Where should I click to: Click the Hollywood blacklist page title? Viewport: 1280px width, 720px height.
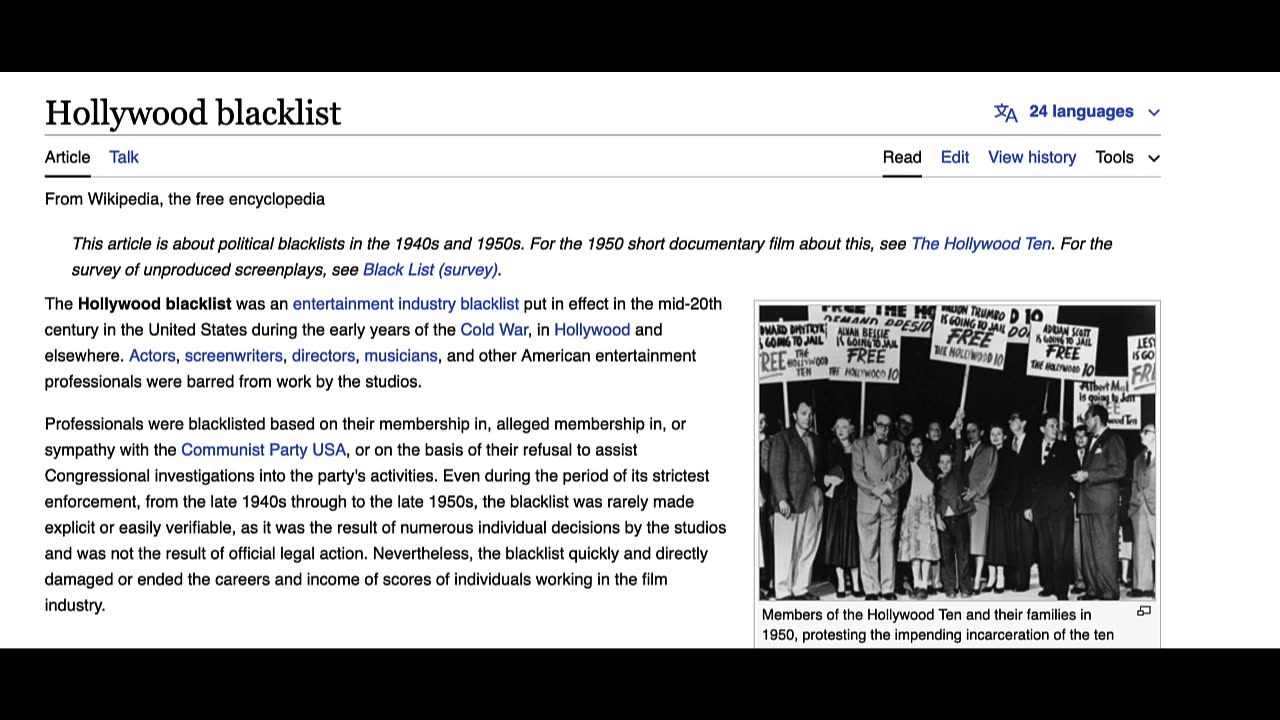193,113
